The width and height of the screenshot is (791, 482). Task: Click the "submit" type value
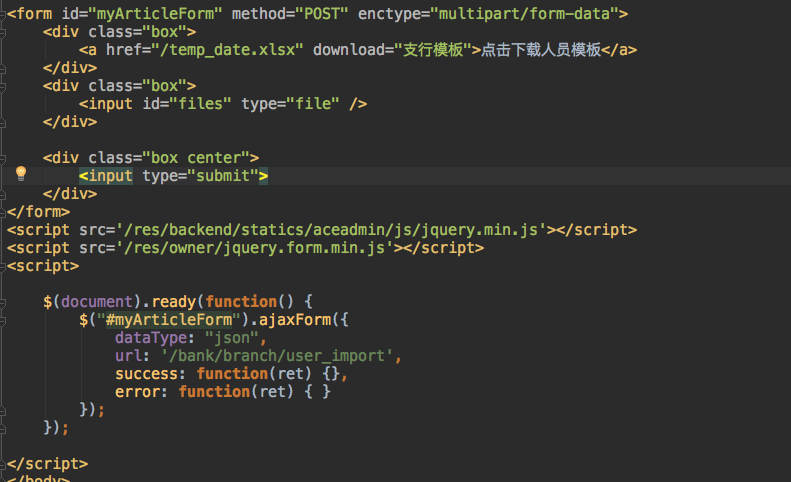point(222,176)
